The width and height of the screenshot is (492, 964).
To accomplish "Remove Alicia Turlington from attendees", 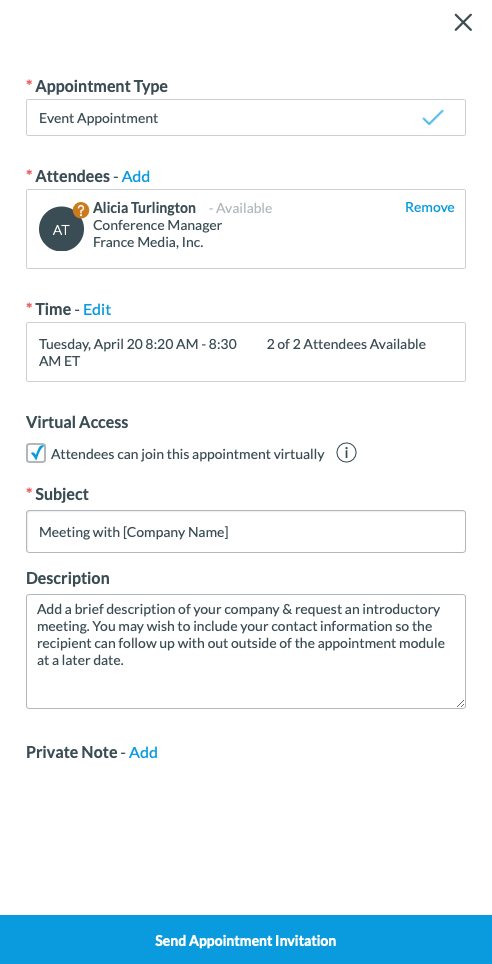I will click(x=430, y=207).
